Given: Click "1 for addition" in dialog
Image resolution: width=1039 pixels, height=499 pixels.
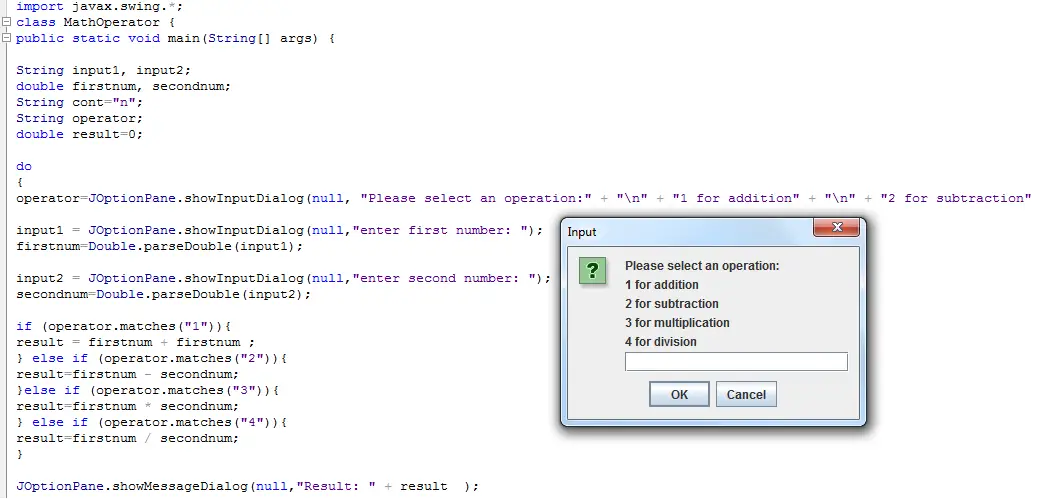Looking at the screenshot, I should [x=662, y=285].
